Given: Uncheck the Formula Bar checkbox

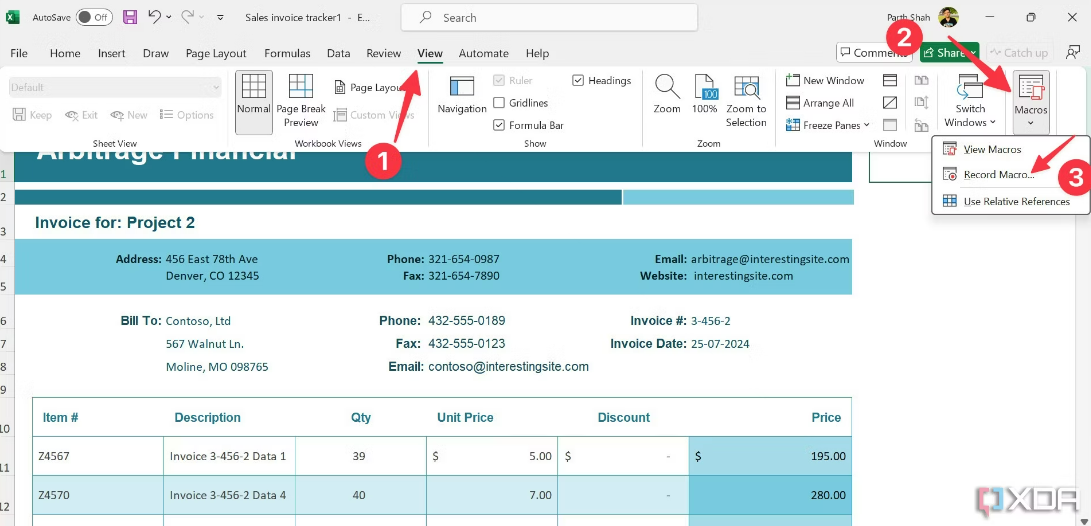Looking at the screenshot, I should (x=498, y=125).
